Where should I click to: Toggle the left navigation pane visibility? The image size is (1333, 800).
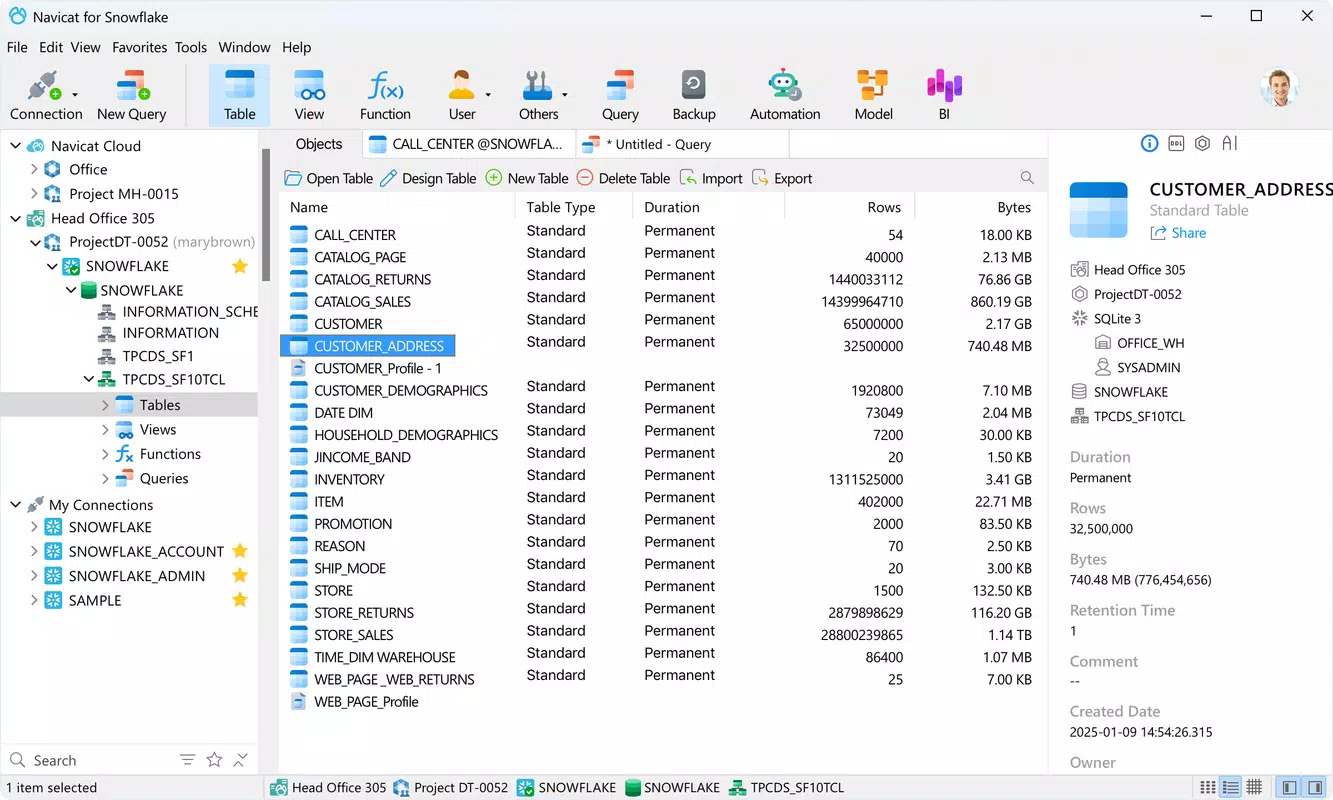point(1290,787)
